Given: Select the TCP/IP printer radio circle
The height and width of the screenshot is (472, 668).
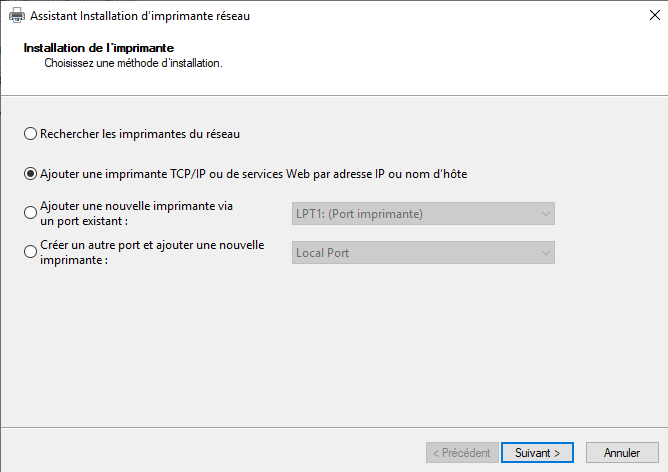Looking at the screenshot, I should click(30, 174).
